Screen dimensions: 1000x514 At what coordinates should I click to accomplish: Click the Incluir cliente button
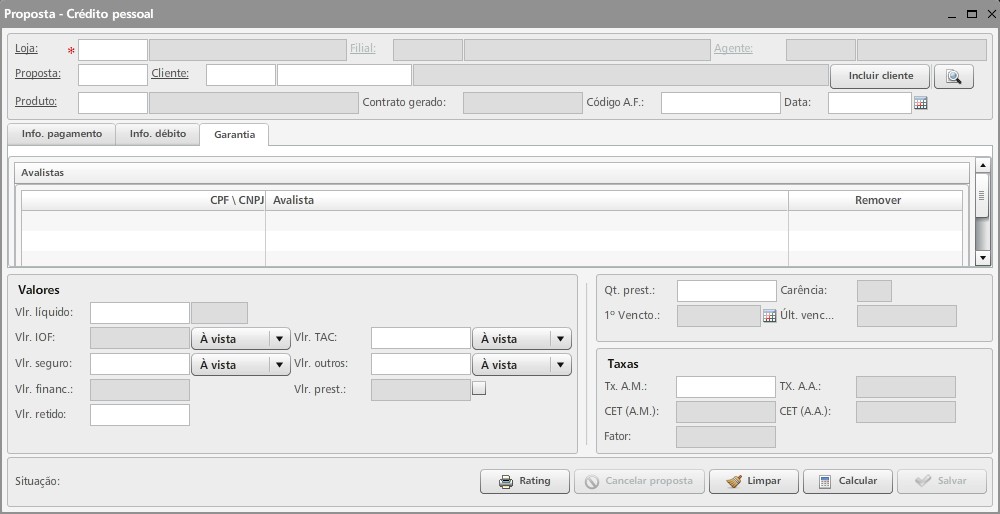[880, 76]
